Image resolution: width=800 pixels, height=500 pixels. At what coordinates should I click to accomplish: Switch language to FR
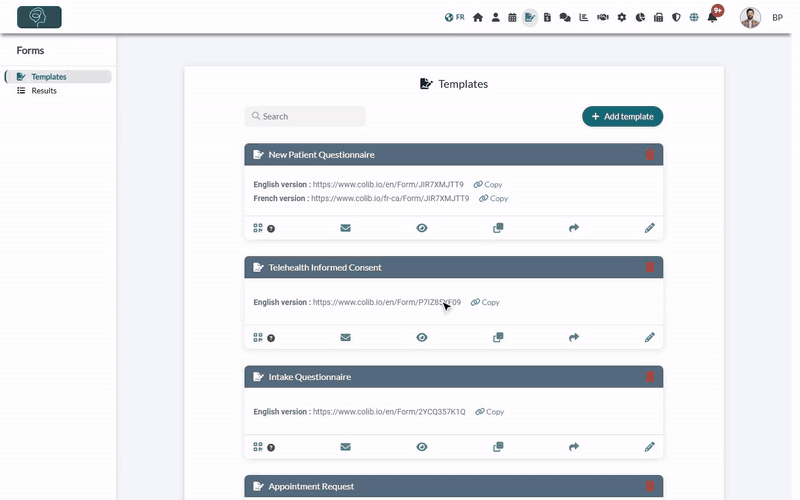click(x=455, y=17)
